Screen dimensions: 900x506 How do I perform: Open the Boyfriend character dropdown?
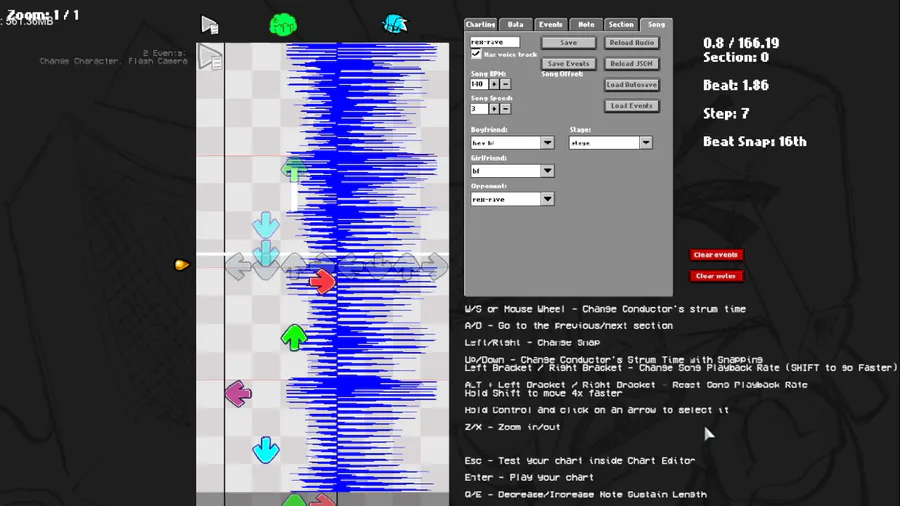(547, 142)
